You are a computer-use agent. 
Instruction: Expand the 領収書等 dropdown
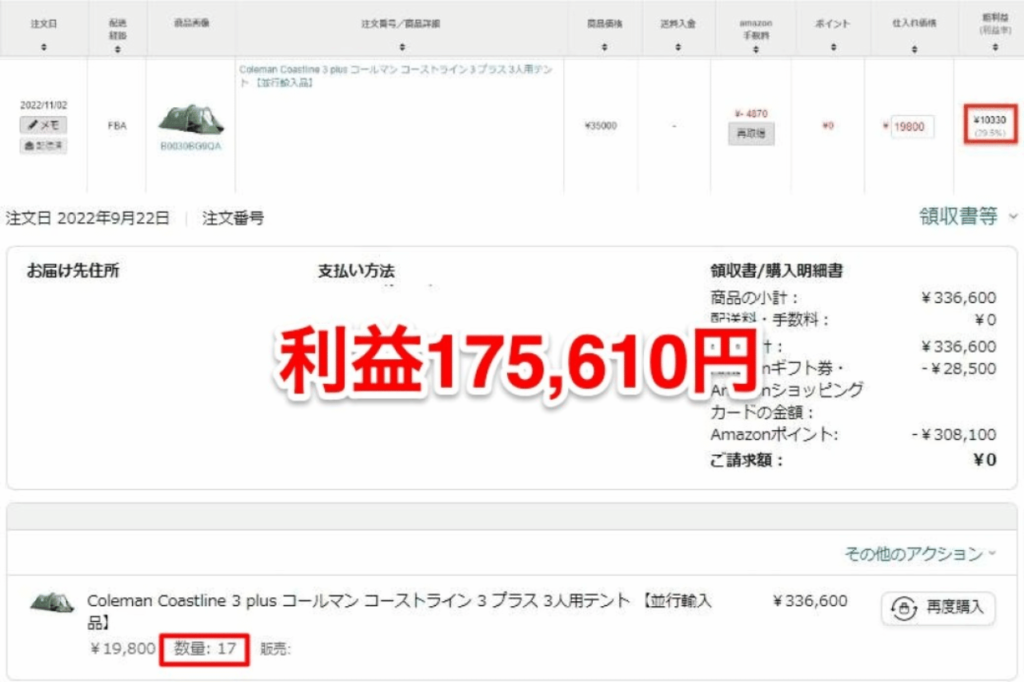pyautogui.click(x=968, y=216)
